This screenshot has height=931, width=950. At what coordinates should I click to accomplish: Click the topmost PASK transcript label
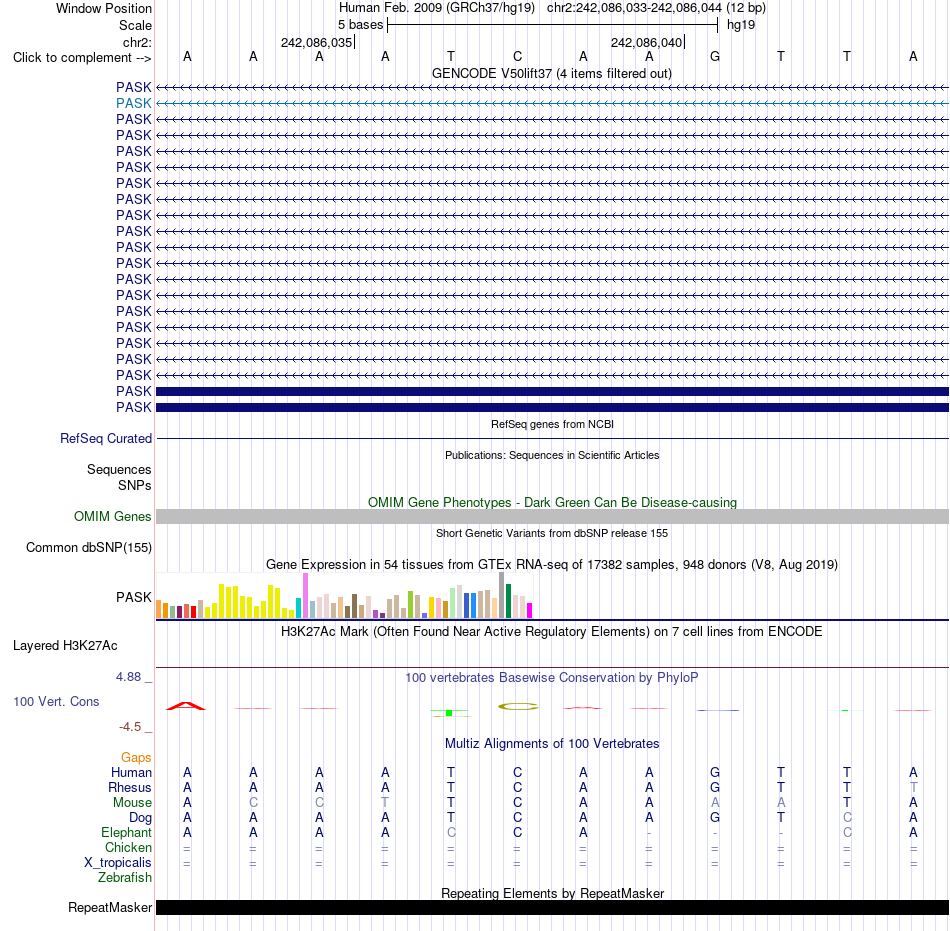coord(133,87)
